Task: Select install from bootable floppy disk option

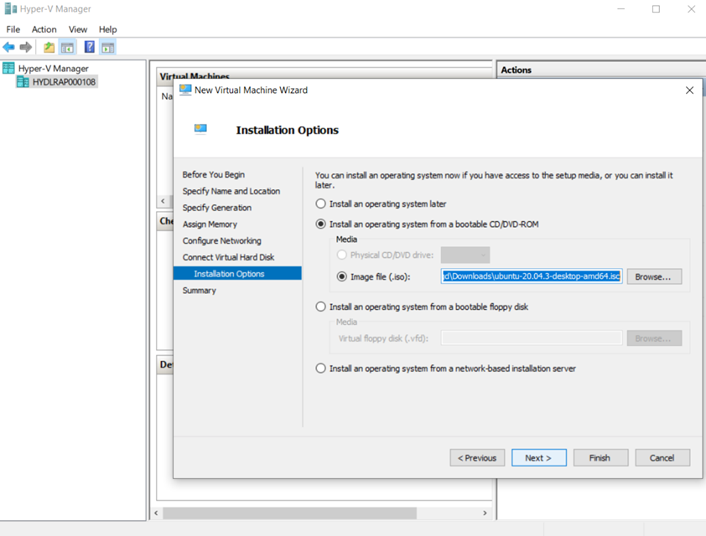Action: click(321, 307)
